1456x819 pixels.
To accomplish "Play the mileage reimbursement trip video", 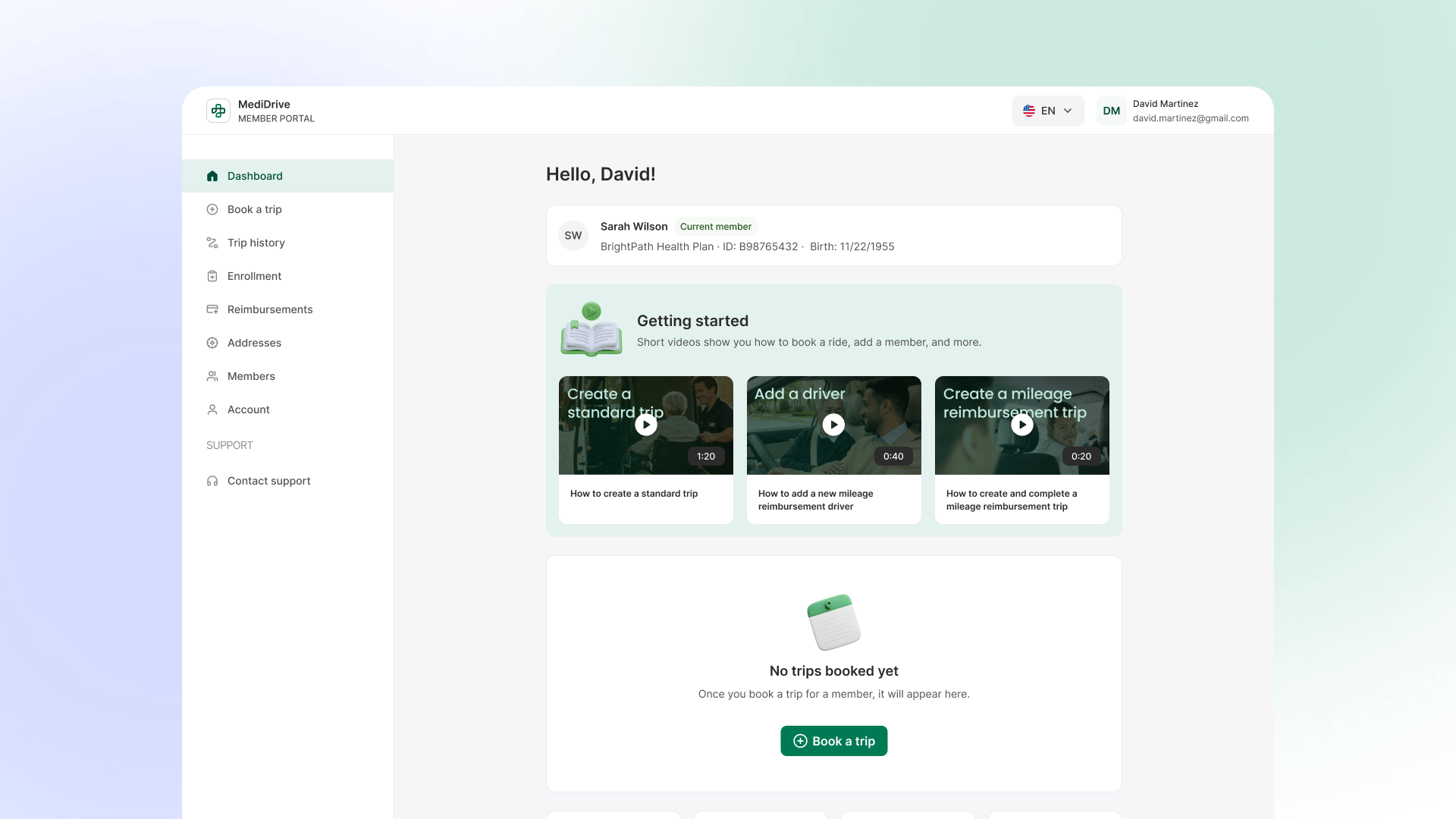I will (1022, 425).
